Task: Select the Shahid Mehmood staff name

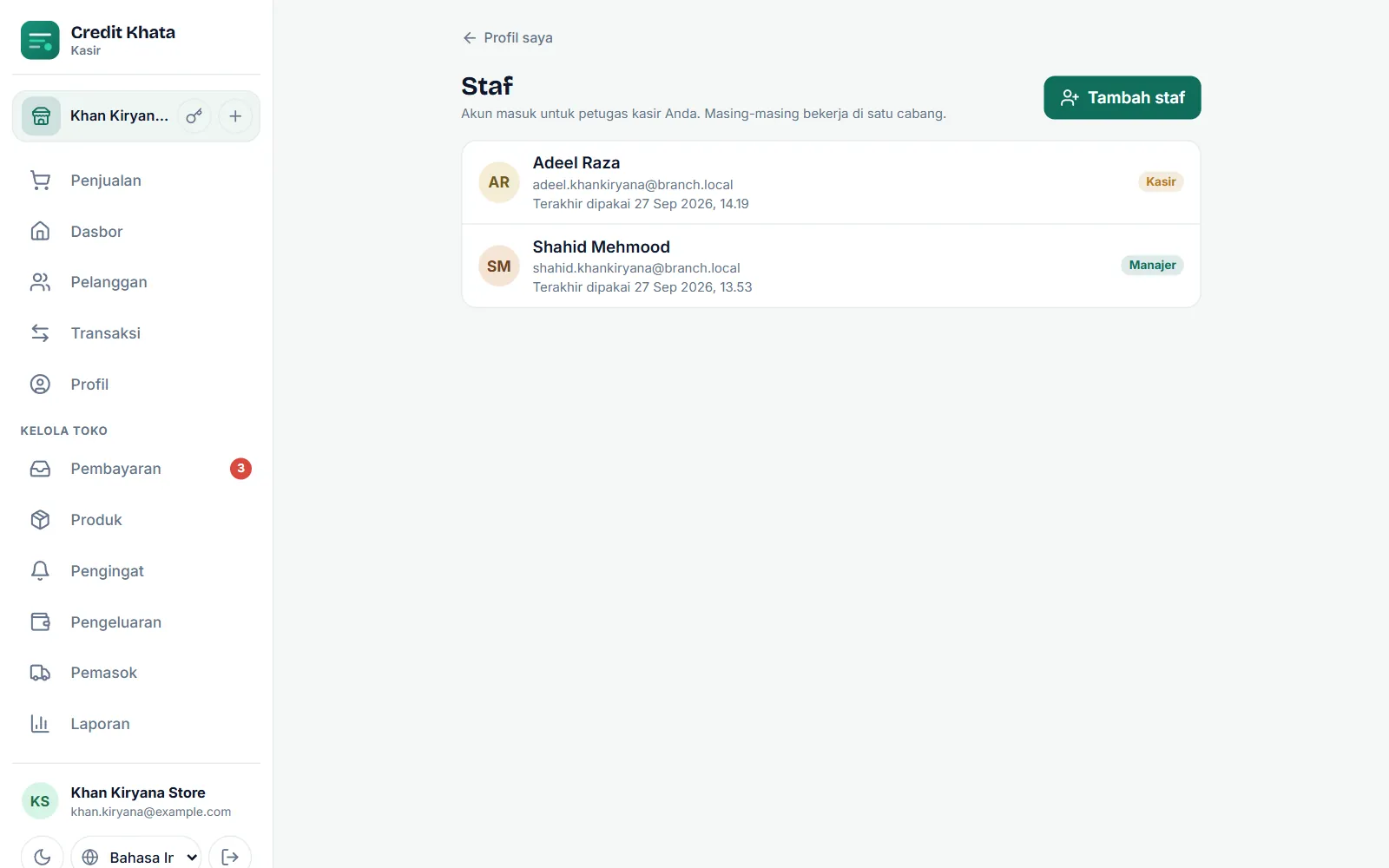Action: [601, 247]
